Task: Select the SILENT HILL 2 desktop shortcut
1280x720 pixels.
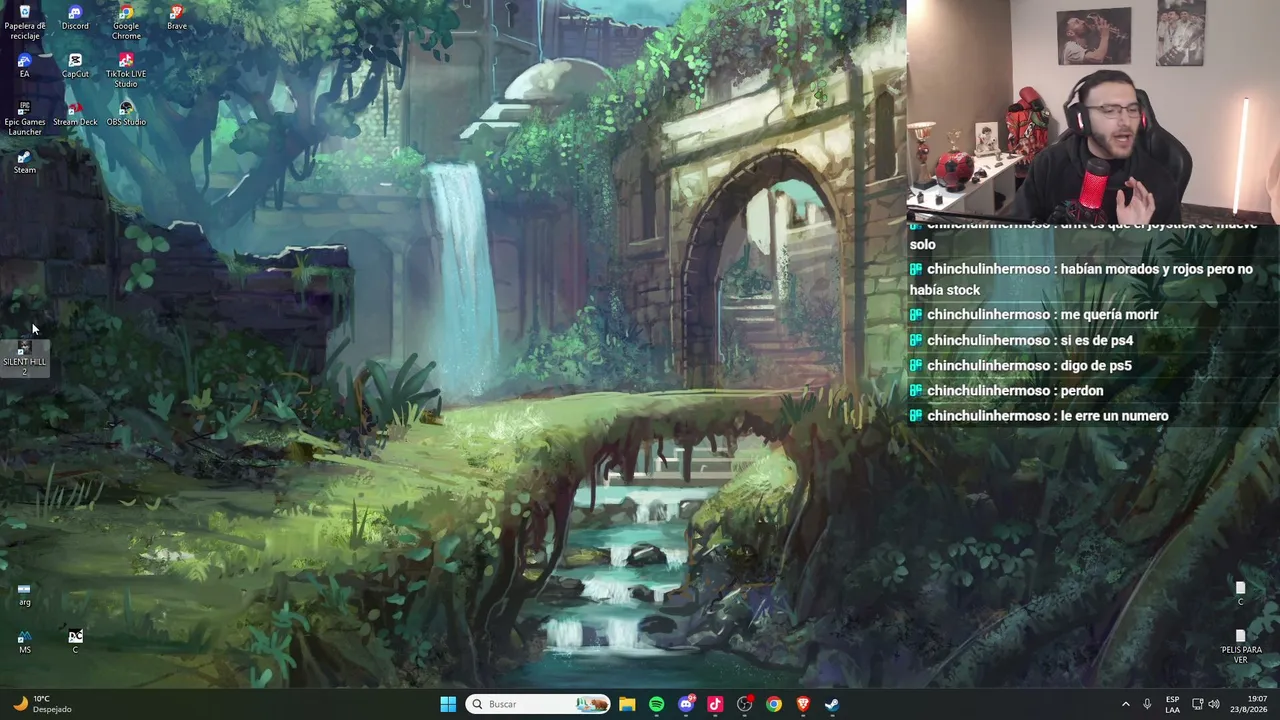Action: [x=25, y=358]
